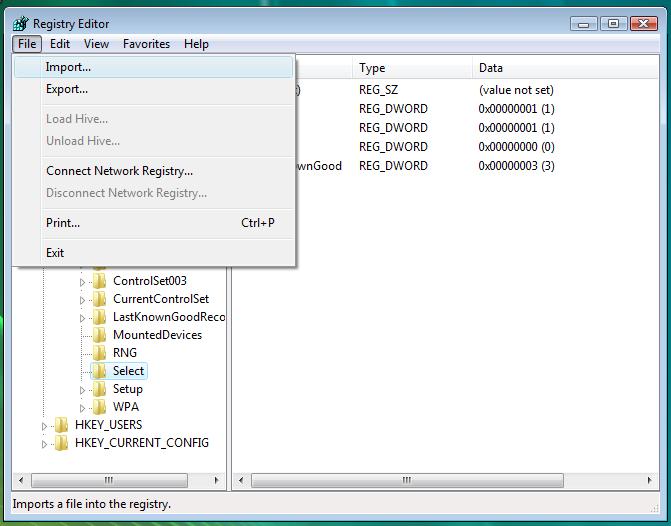Click the WPA folder icon
This screenshot has height=526, width=671.
click(99, 407)
